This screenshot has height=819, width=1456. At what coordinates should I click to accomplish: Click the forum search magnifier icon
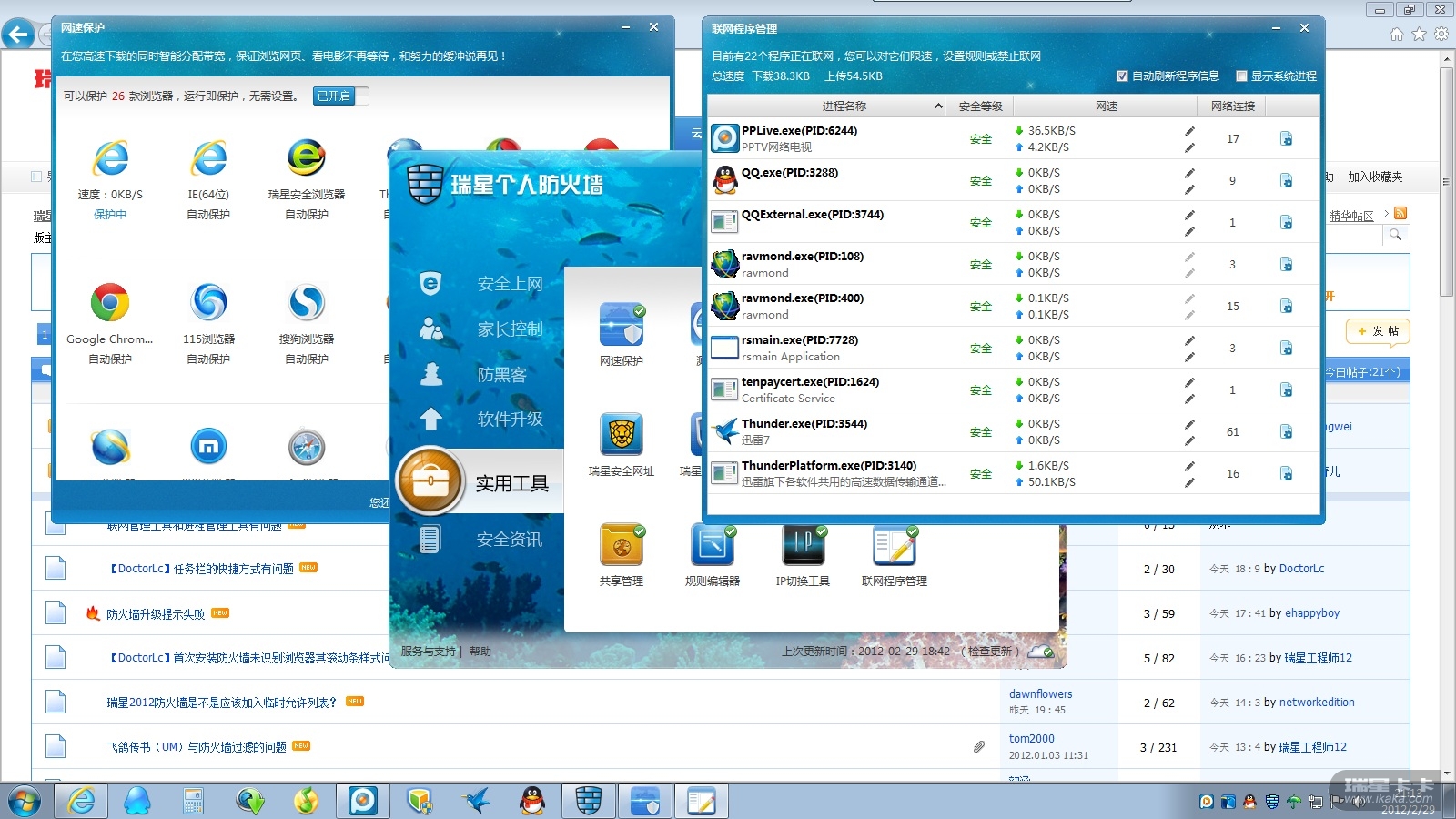point(1395,235)
